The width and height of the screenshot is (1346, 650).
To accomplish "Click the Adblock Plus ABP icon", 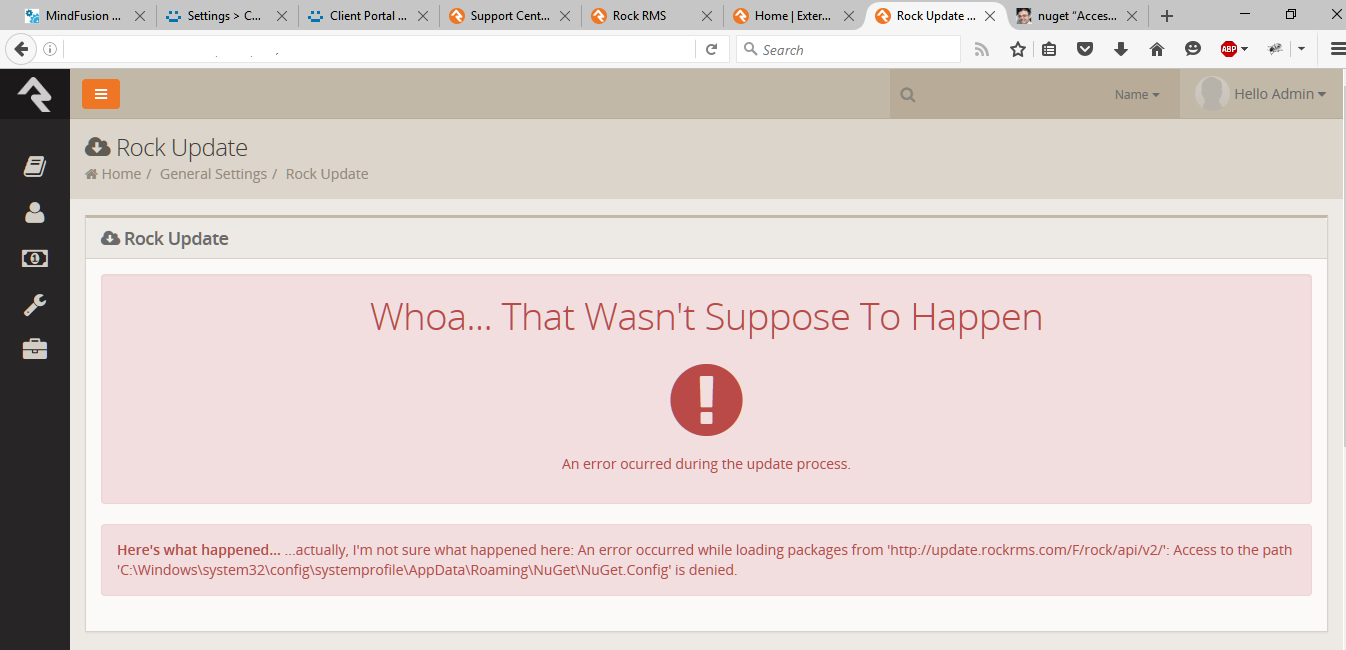I will [x=1229, y=49].
